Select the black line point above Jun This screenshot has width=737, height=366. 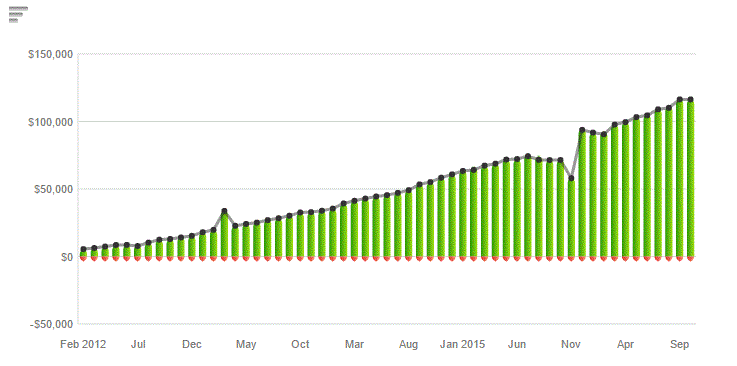point(517,159)
